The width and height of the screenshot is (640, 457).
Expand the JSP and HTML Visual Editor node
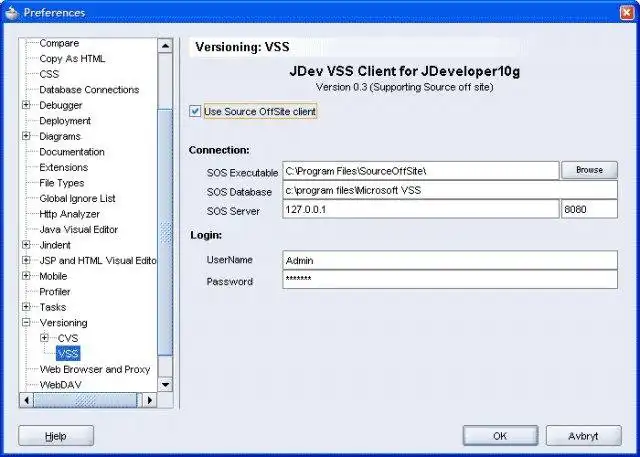tap(26, 260)
